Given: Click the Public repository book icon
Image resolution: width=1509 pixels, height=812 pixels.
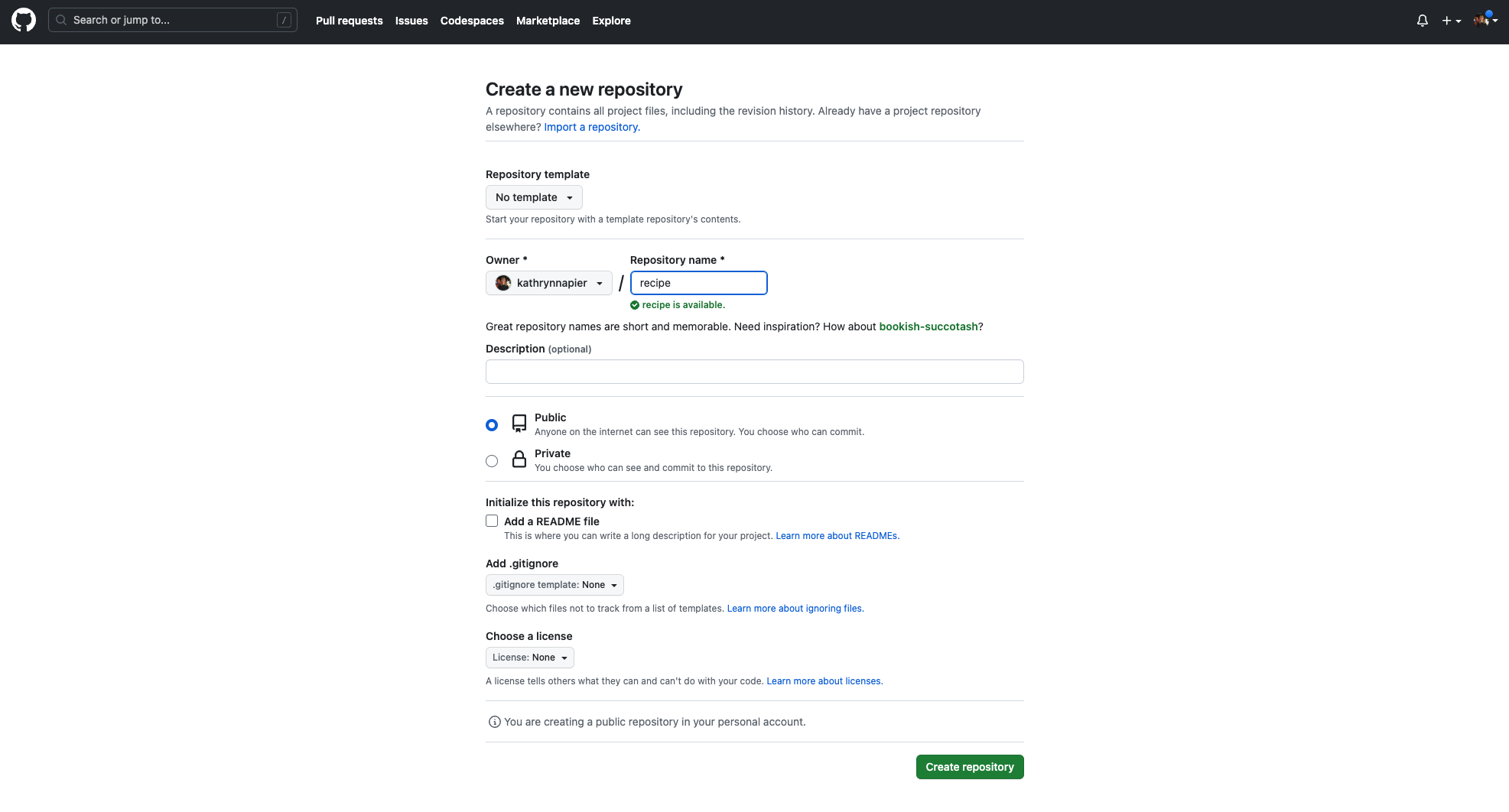Looking at the screenshot, I should [x=519, y=424].
